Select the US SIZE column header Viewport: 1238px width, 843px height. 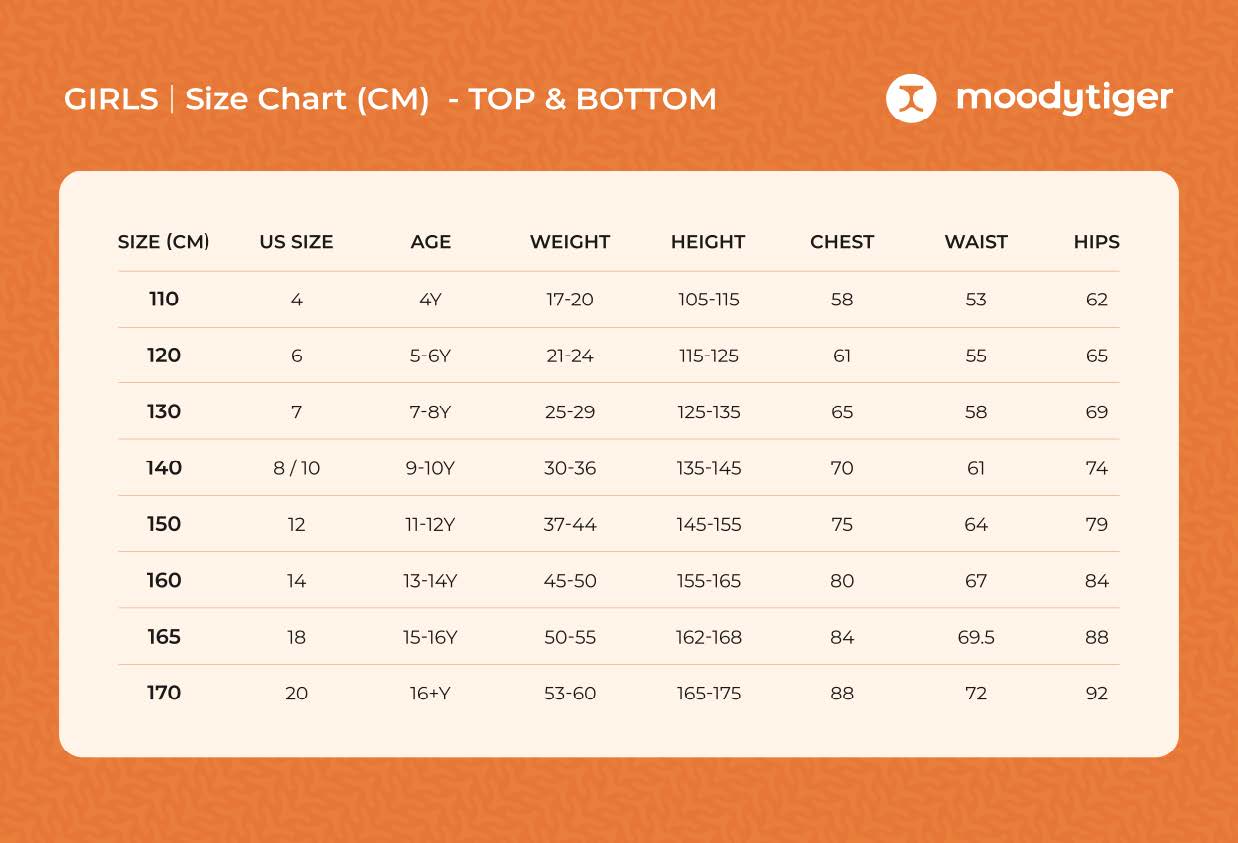[x=296, y=242]
